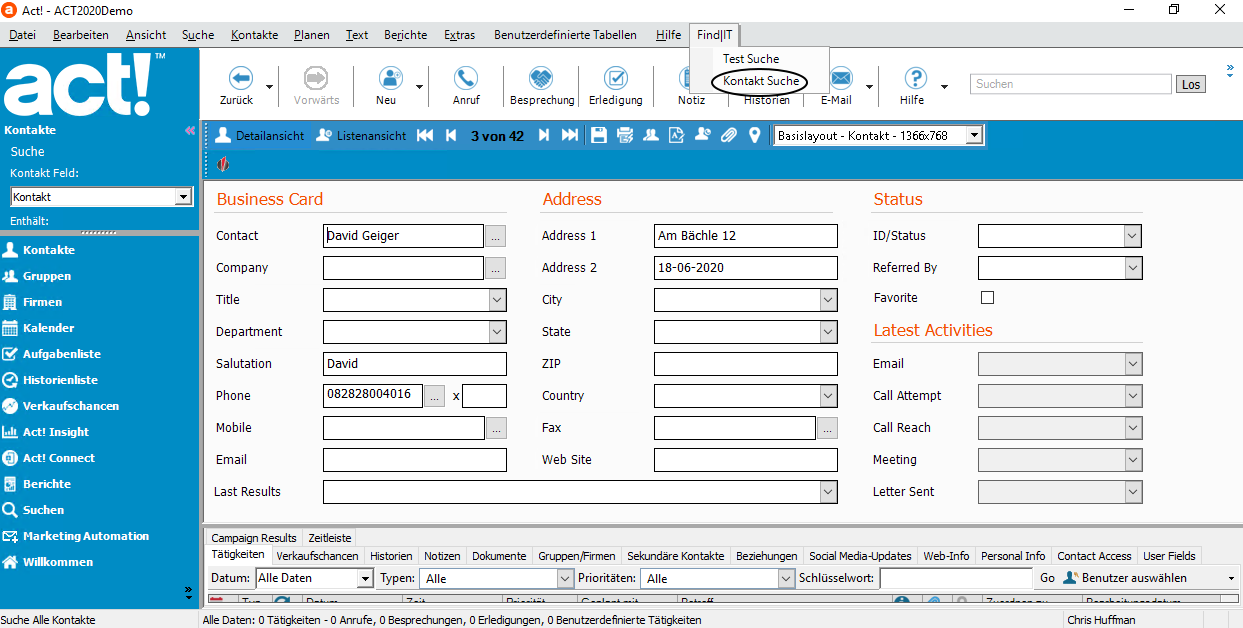Open the Campaign Results tab
1243x628 pixels.
254,538
